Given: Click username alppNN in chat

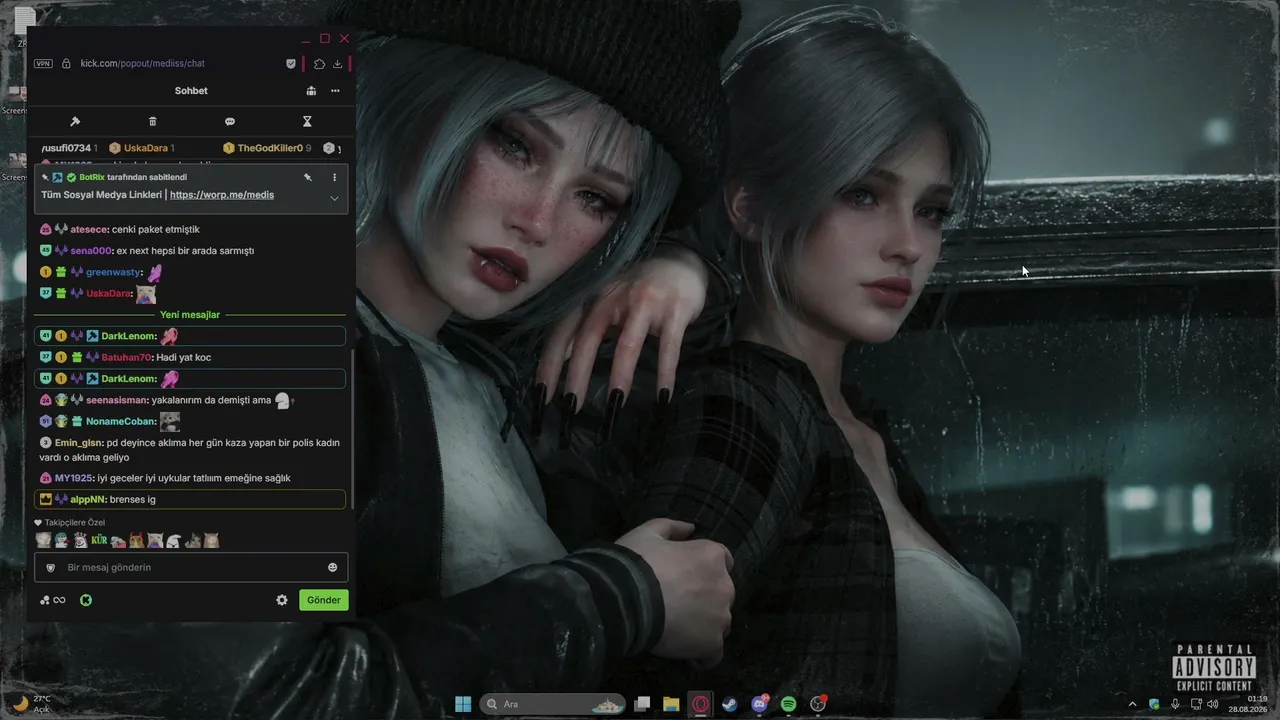Looking at the screenshot, I should [x=88, y=499].
